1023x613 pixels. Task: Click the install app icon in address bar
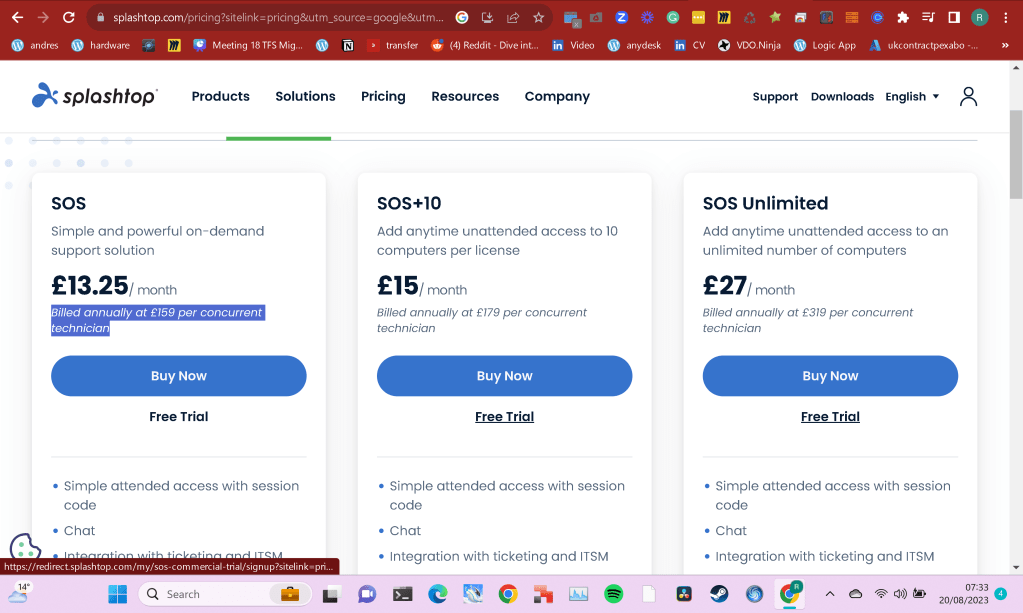(x=487, y=18)
